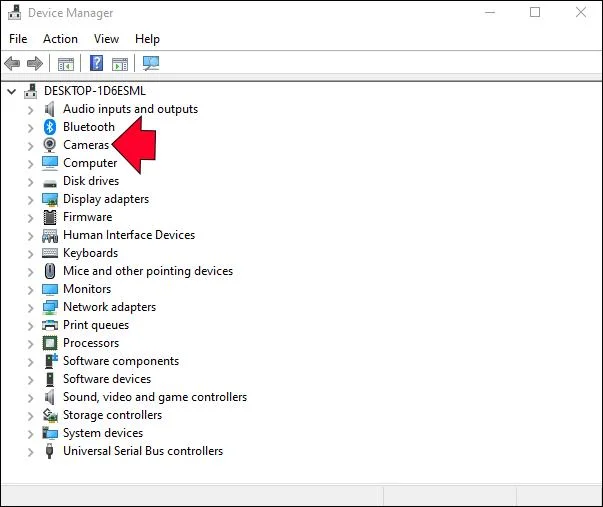Expand Universal Serial Bus controllers
This screenshot has height=507, width=603.
[30, 452]
